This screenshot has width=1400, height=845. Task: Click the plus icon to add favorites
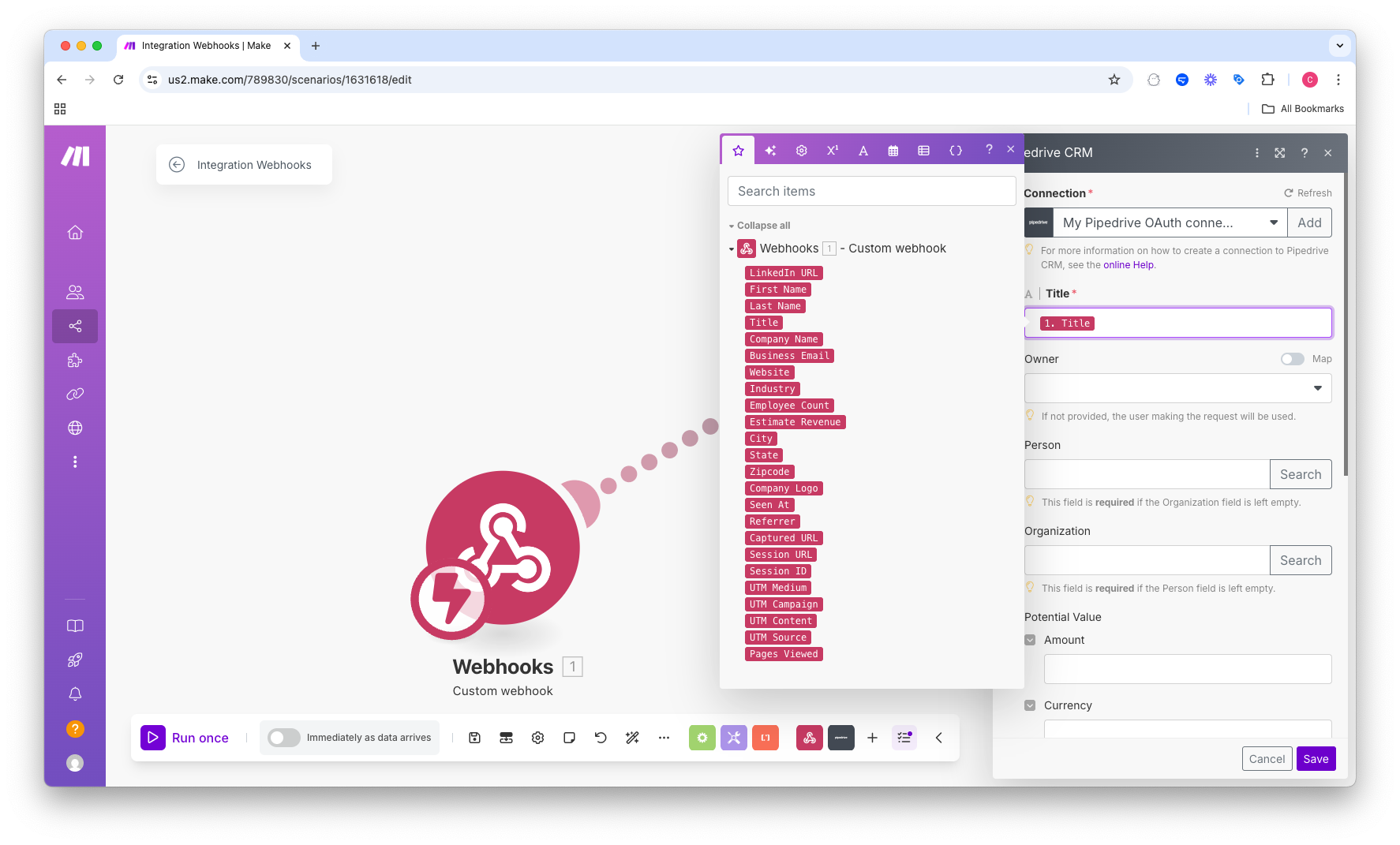[x=872, y=738]
